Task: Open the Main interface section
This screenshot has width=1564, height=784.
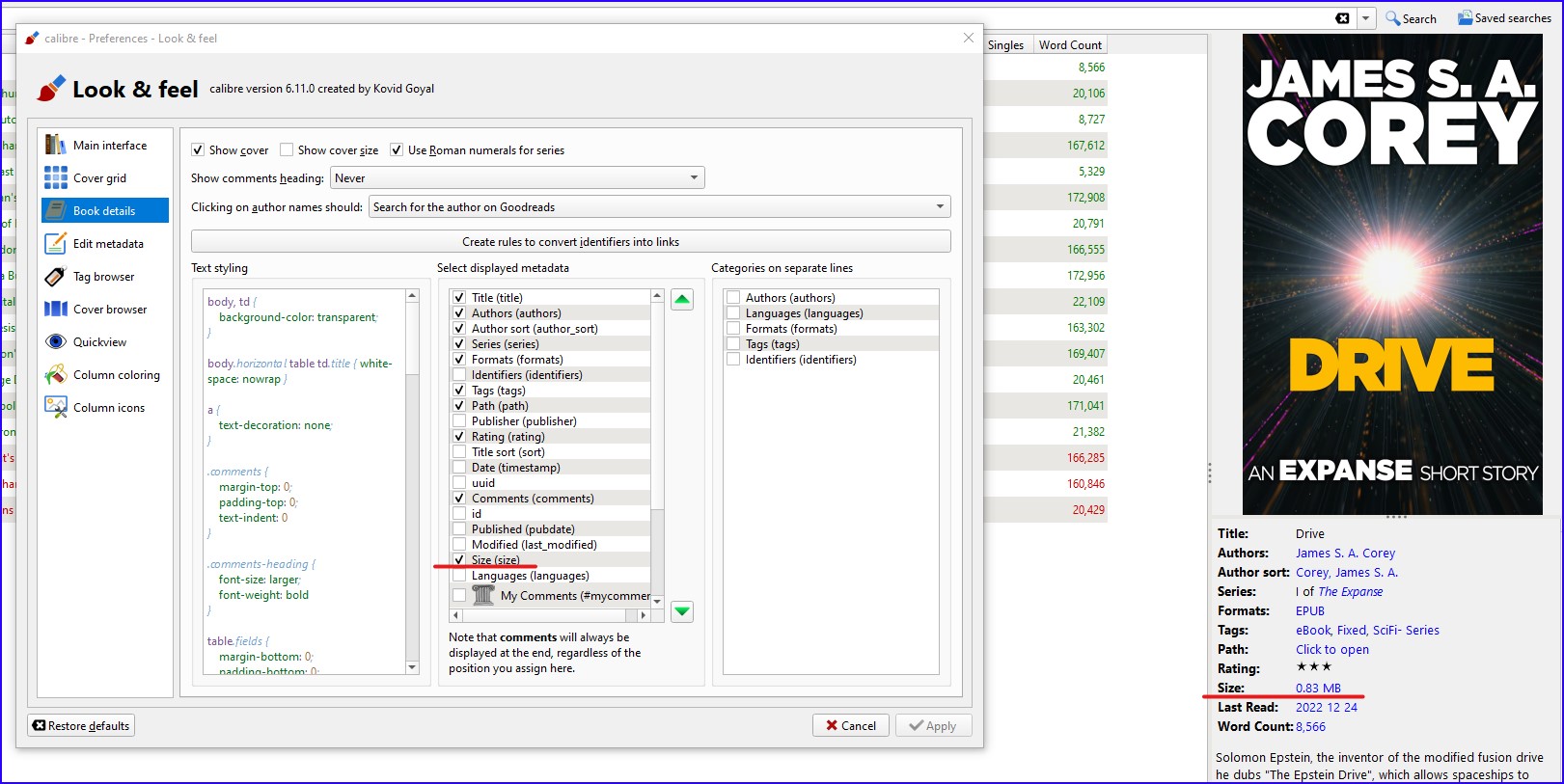Action: [105, 146]
